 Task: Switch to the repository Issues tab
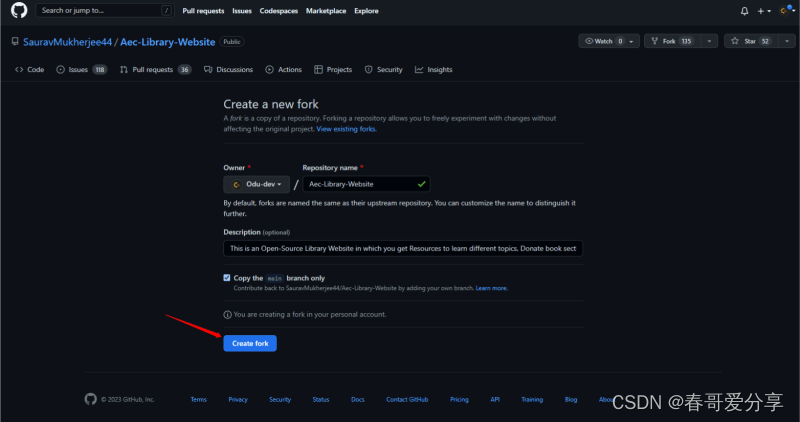tap(81, 69)
